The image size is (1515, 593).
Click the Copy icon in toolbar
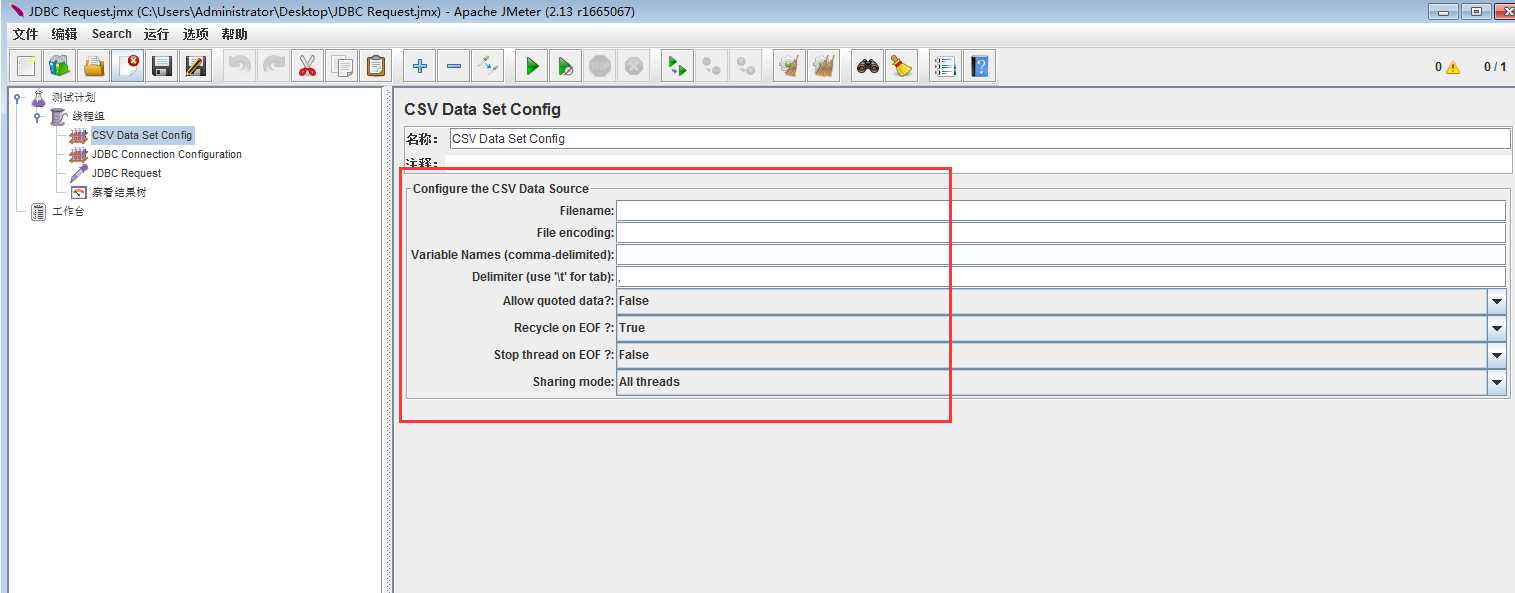tap(342, 66)
